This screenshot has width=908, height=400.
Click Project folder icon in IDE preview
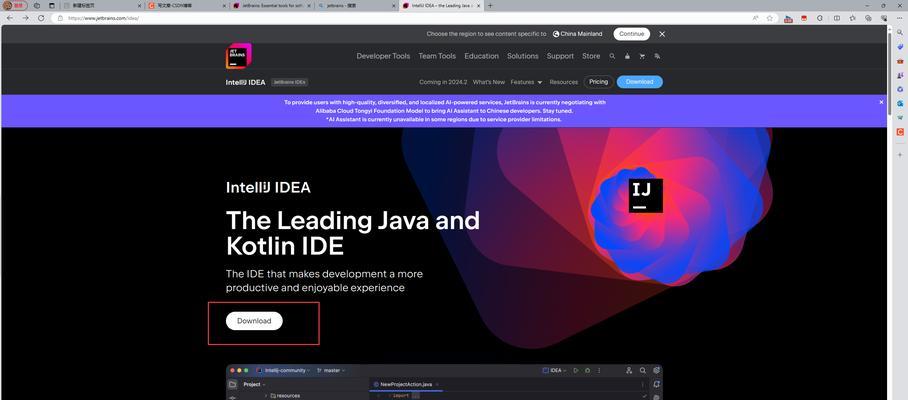pos(233,384)
